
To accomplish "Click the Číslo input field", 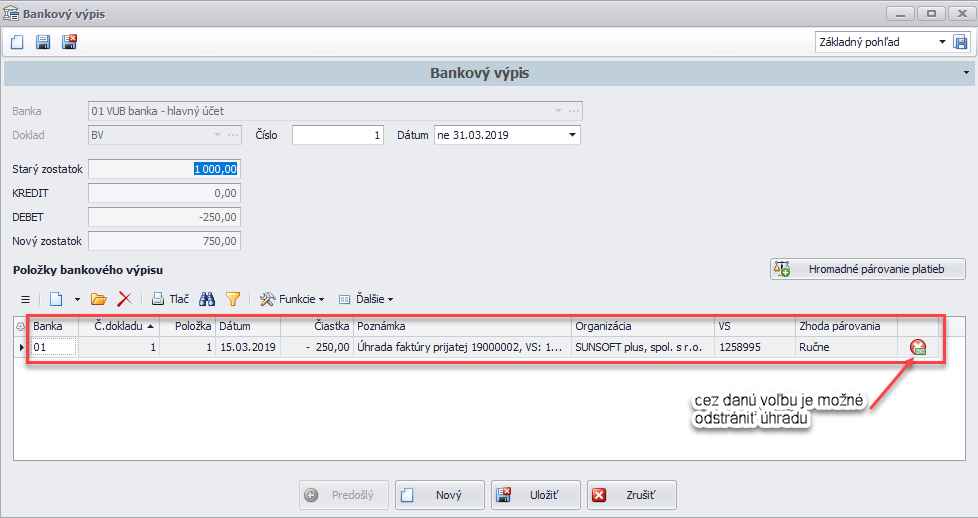I will point(337,135).
